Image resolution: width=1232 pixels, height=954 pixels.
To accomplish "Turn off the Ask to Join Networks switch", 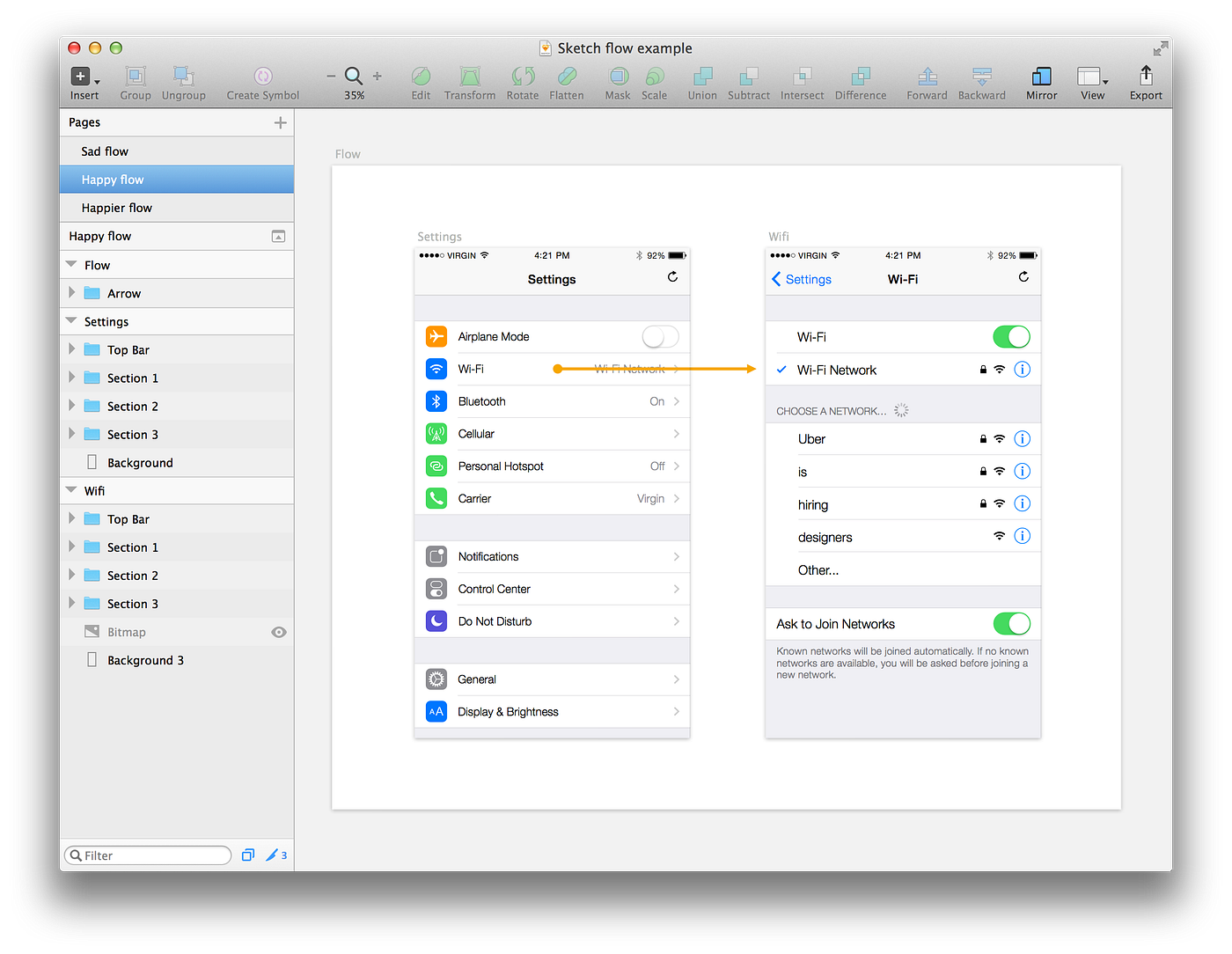I will [x=1011, y=623].
